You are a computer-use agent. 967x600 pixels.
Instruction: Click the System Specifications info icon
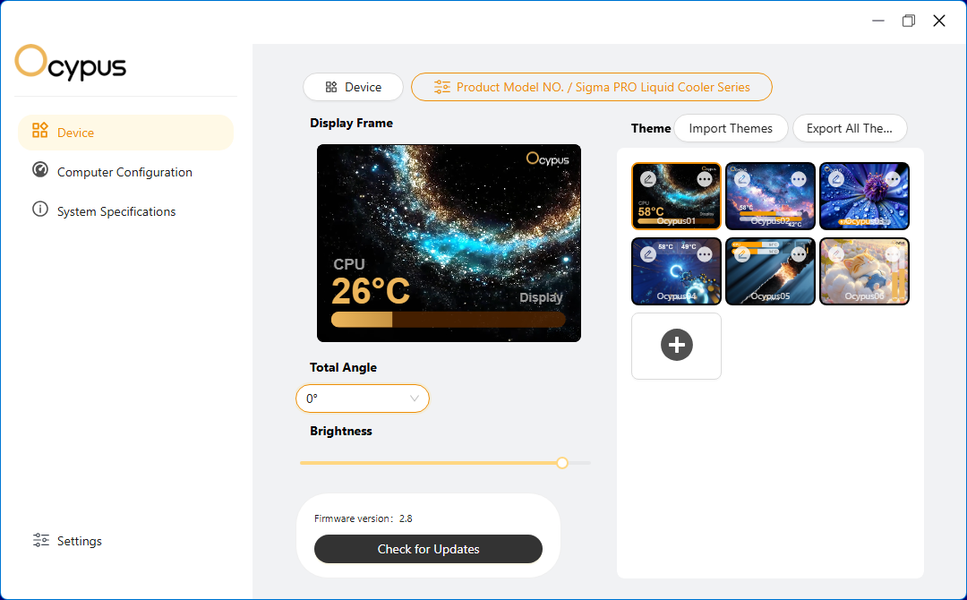[40, 209]
